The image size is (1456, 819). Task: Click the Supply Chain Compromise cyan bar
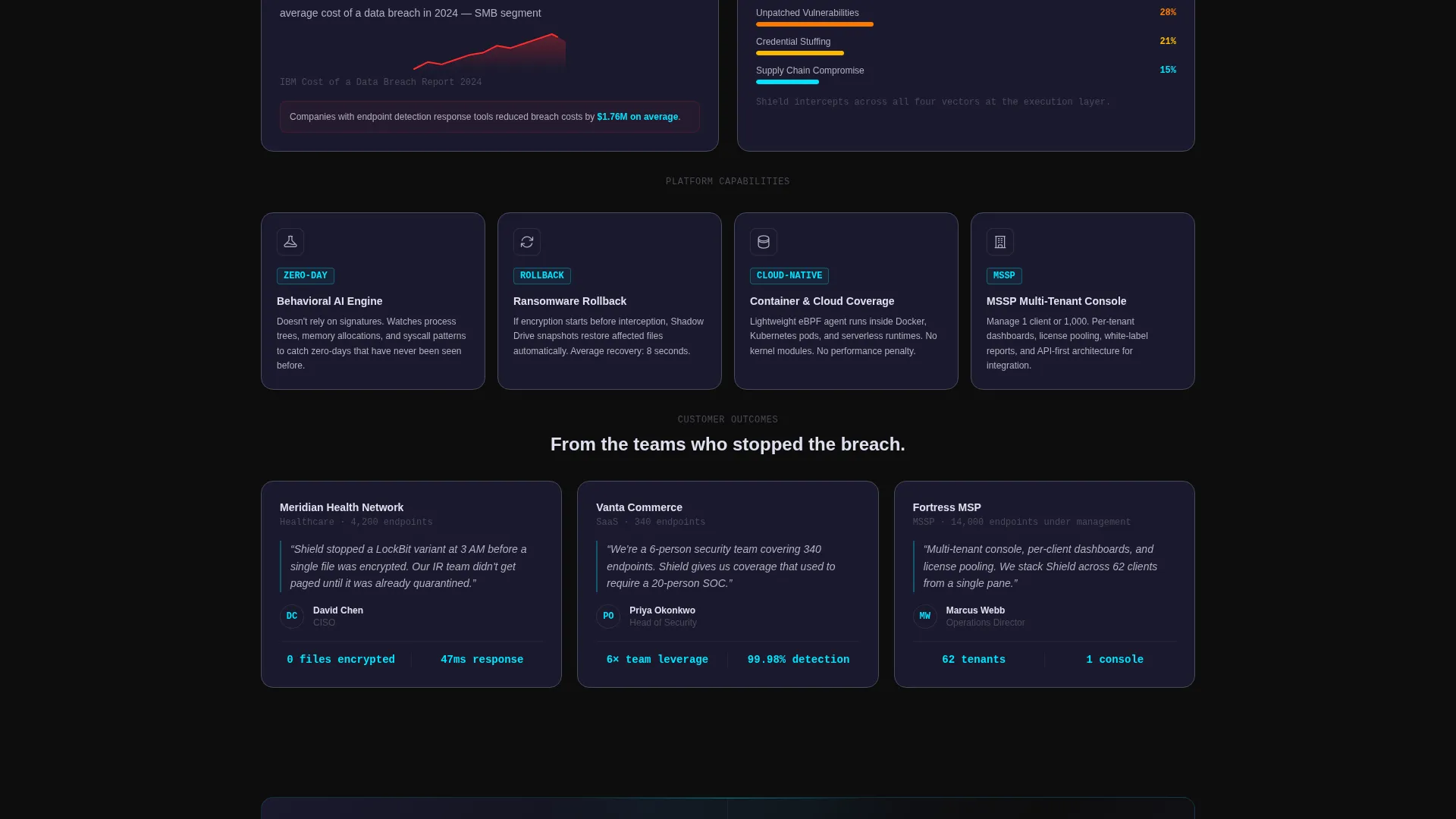click(x=787, y=82)
